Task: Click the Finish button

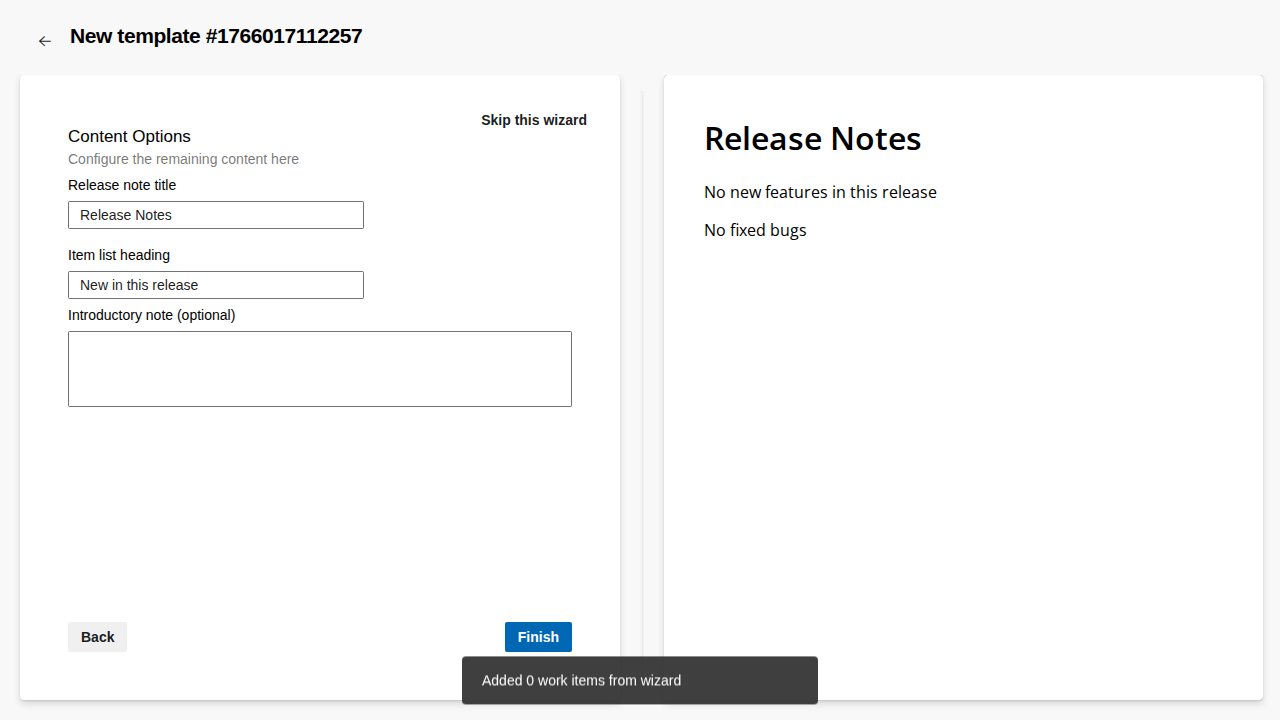Action: point(538,637)
